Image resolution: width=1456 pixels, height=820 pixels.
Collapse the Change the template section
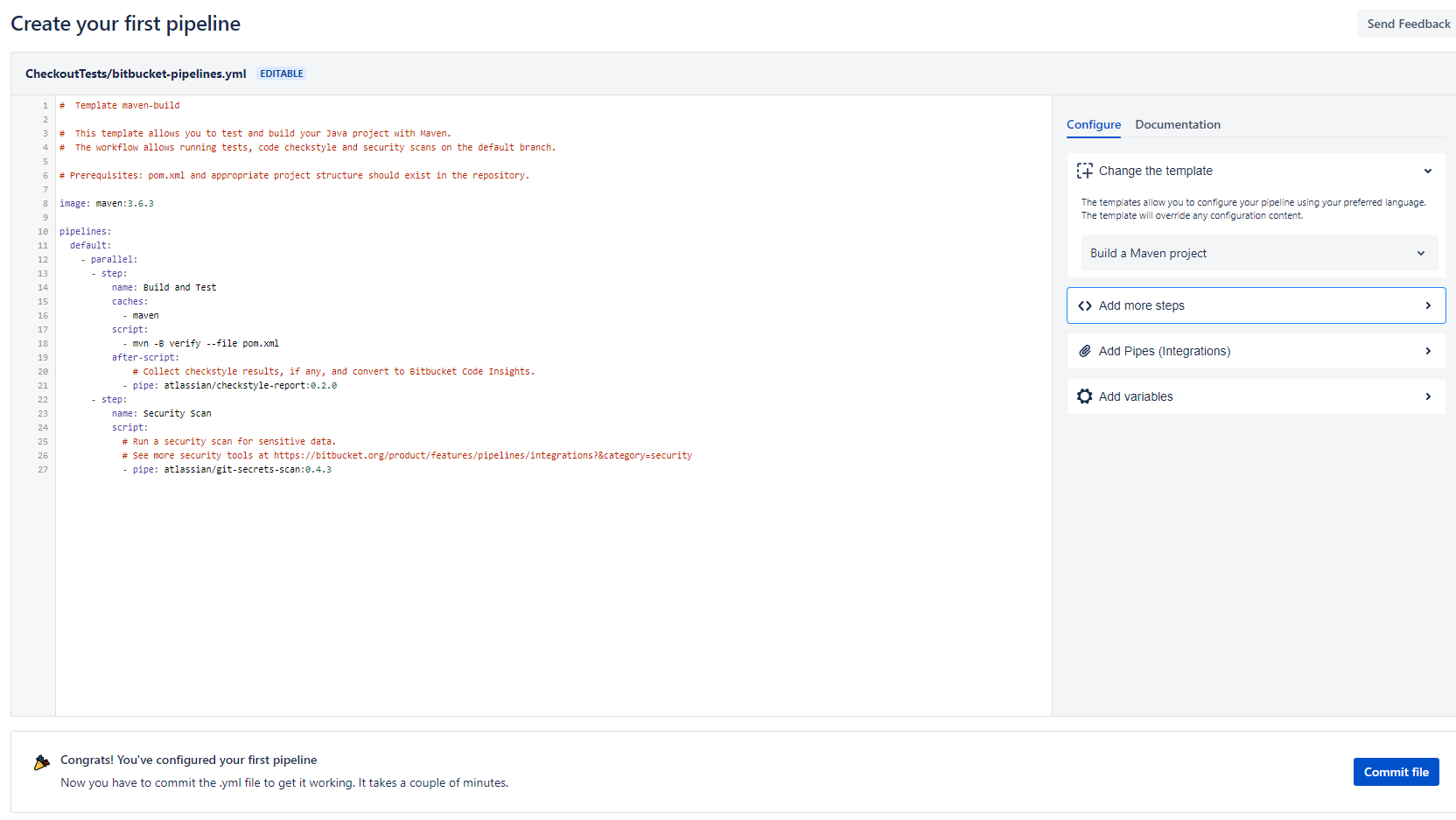pyautogui.click(x=1428, y=171)
